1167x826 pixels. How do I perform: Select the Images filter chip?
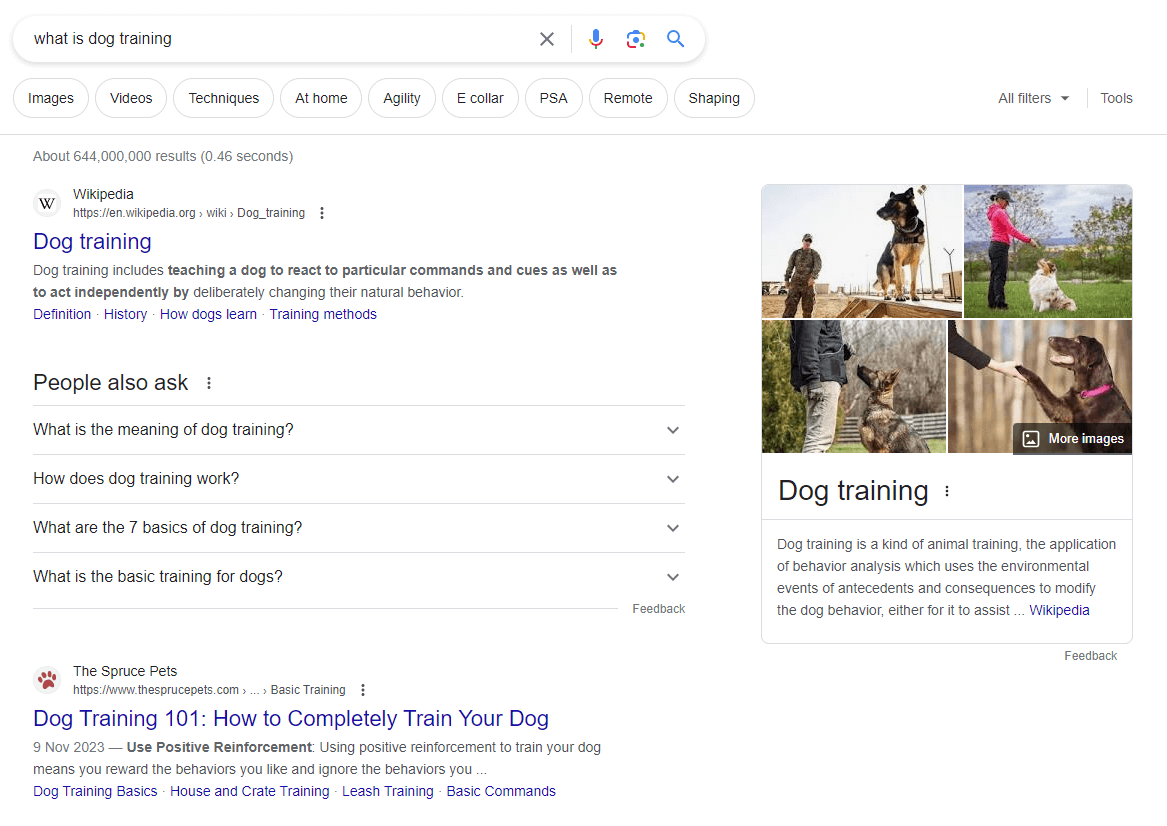coord(51,98)
